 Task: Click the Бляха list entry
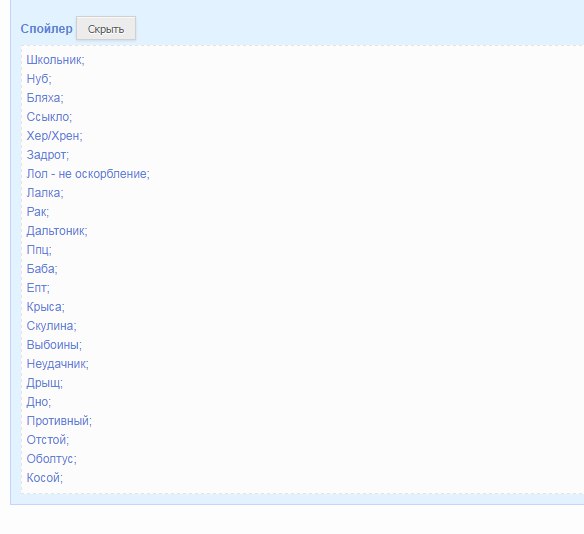point(45,98)
